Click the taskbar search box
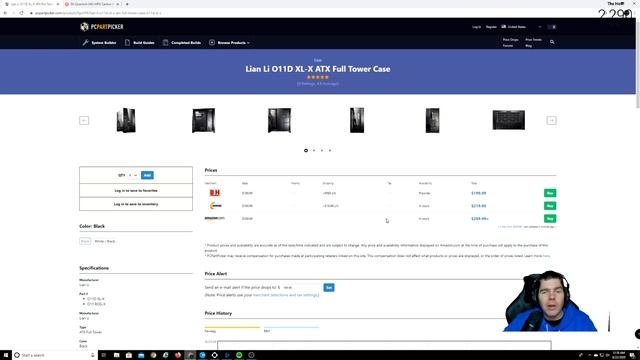 [55, 355]
